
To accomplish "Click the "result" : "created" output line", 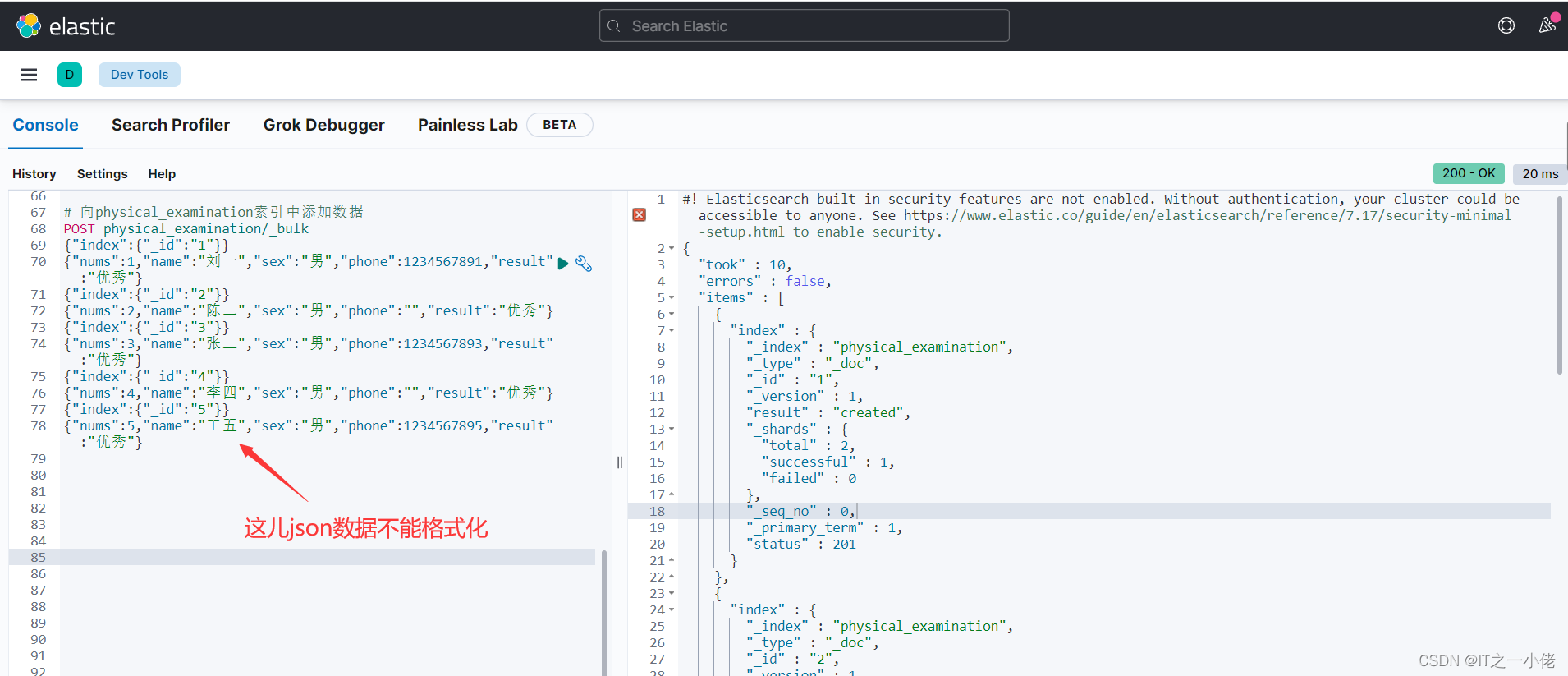I will [x=828, y=412].
